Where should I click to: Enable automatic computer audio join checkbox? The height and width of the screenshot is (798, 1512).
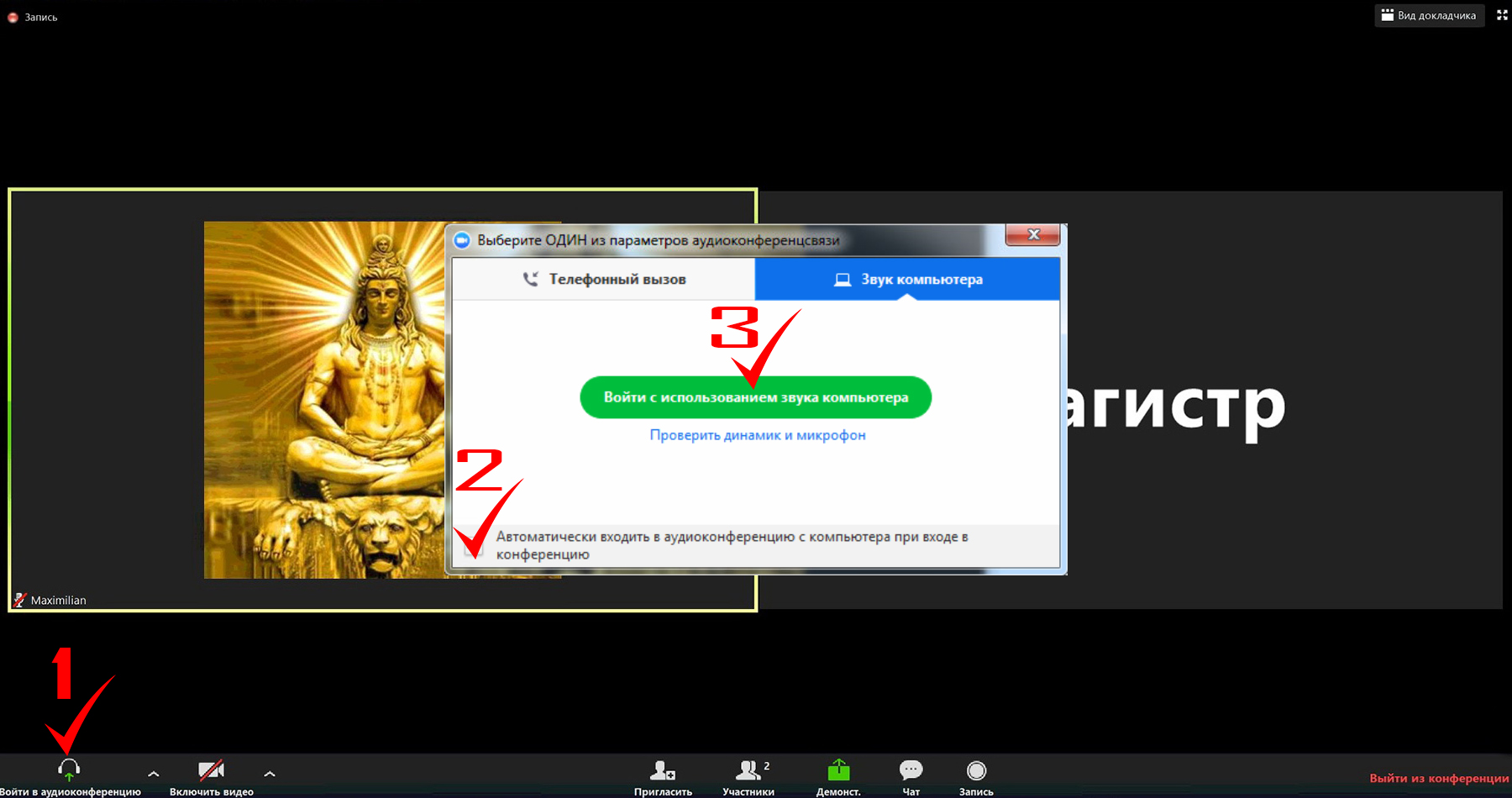click(474, 546)
